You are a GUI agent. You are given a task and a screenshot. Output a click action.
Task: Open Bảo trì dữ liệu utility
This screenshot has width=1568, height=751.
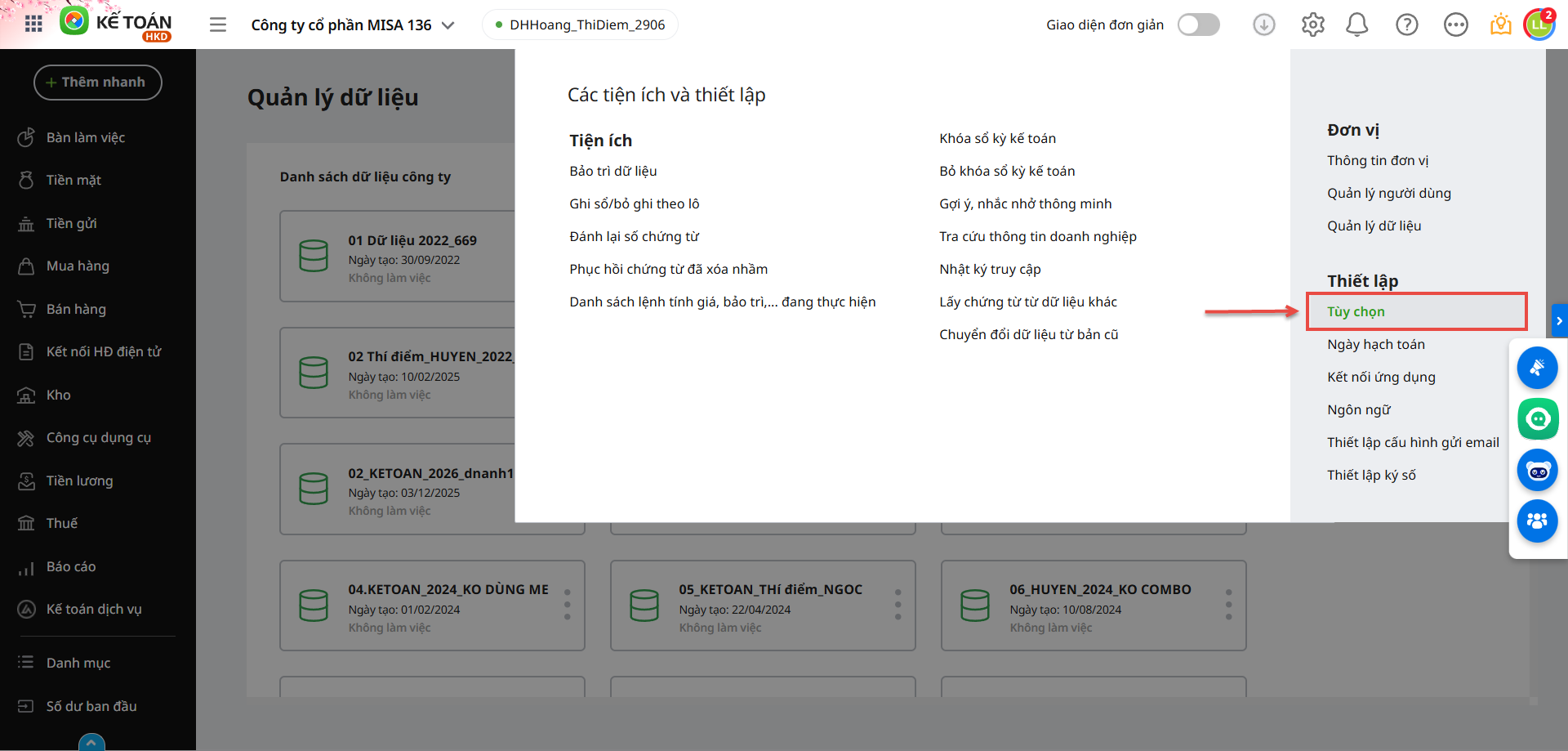[x=612, y=171]
